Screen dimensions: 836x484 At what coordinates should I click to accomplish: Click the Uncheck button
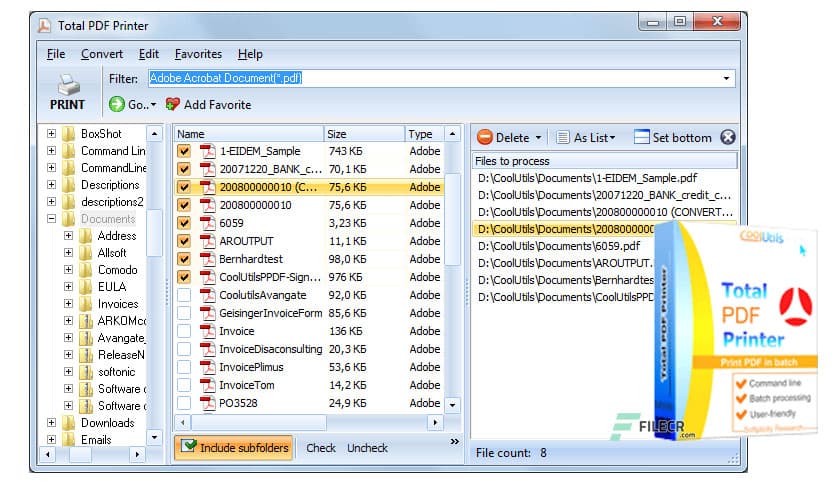coord(367,448)
